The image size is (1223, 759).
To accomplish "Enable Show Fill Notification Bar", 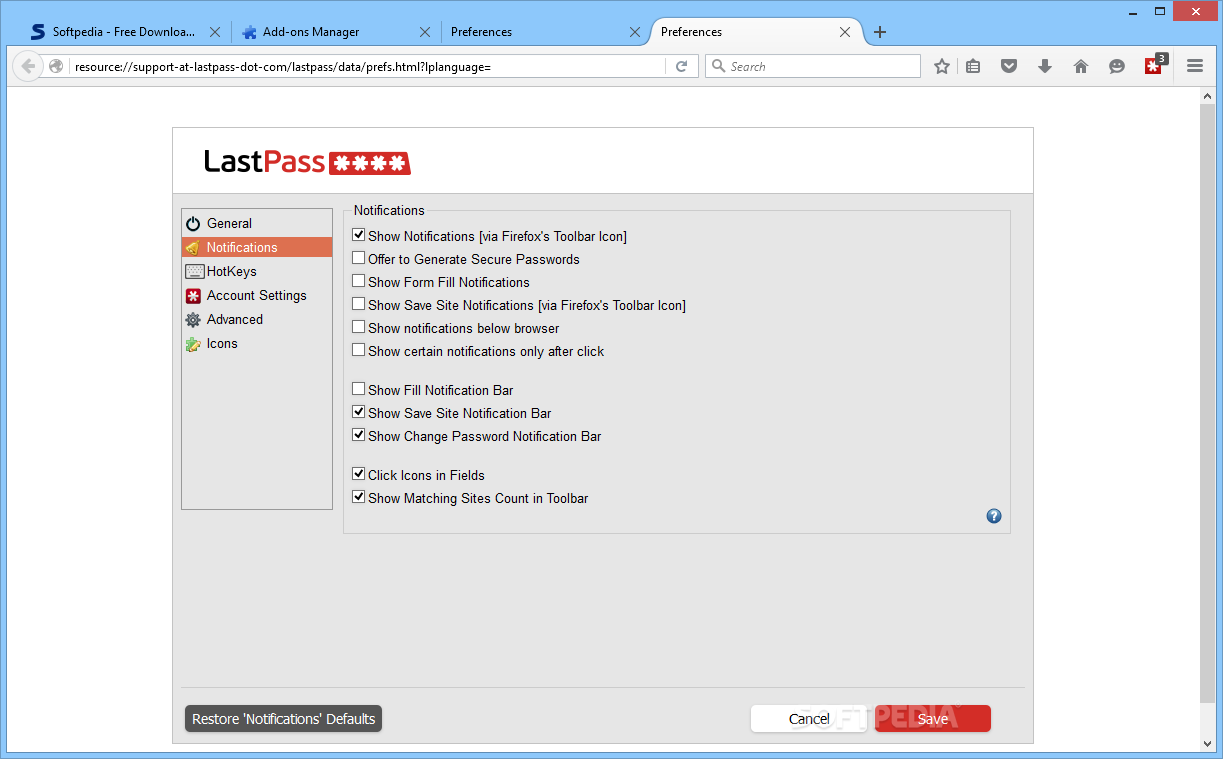I will [359, 389].
